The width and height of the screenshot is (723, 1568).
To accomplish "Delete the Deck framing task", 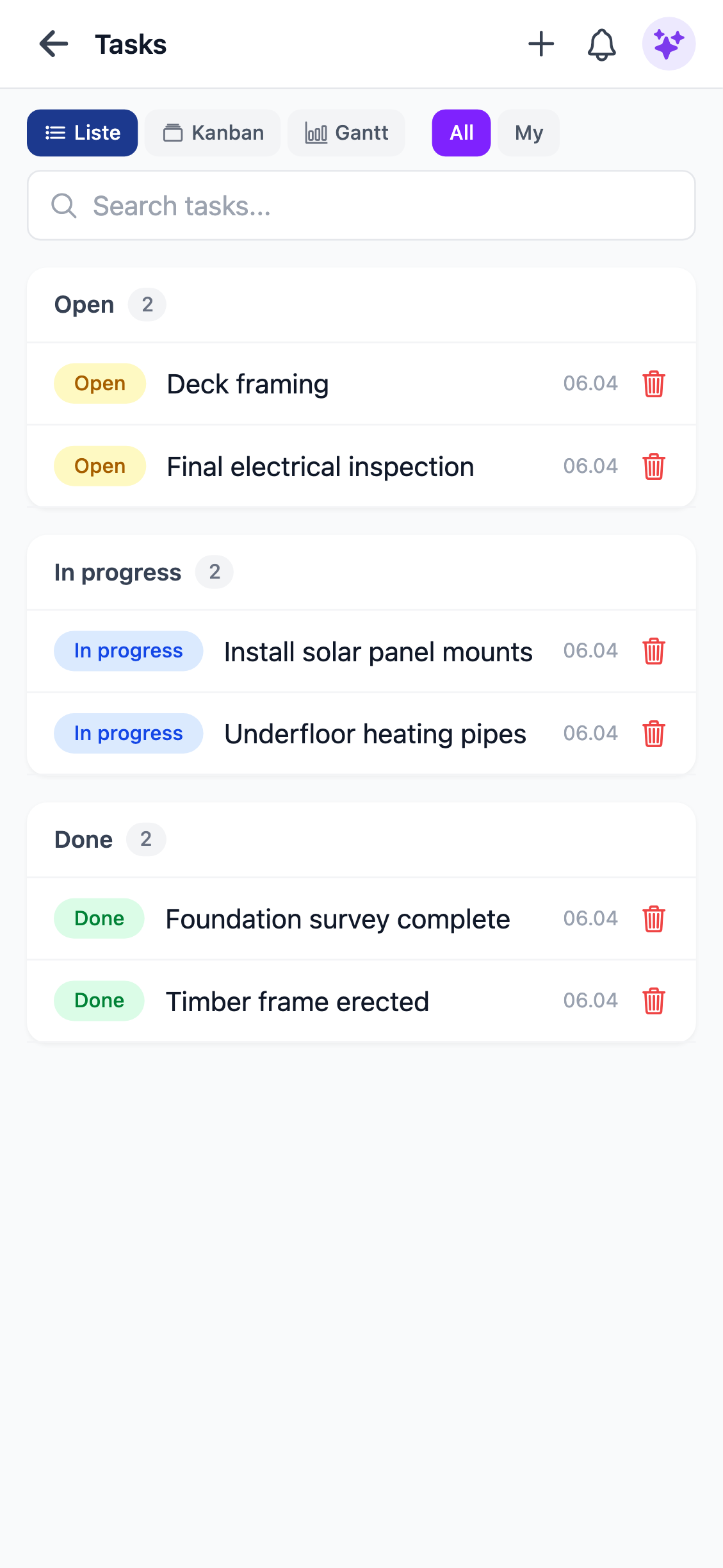I will [x=653, y=384].
